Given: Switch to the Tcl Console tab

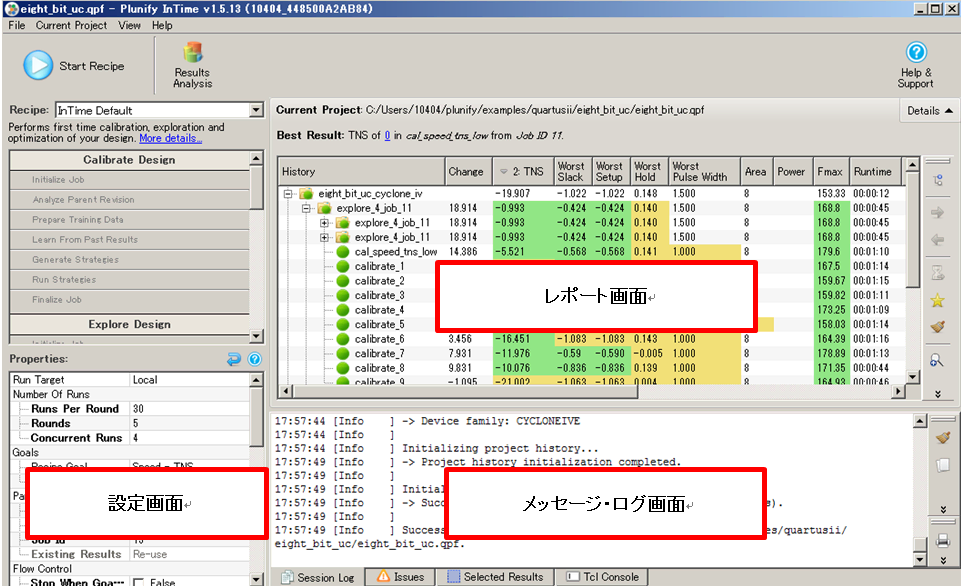Looking at the screenshot, I should 601,577.
